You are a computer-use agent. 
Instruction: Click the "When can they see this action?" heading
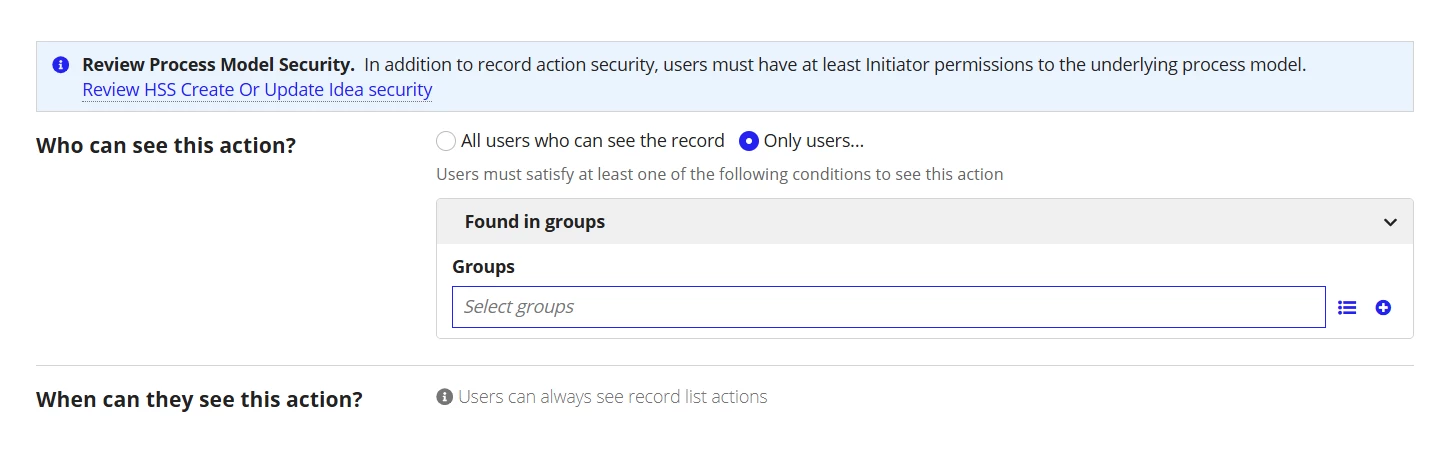199,400
